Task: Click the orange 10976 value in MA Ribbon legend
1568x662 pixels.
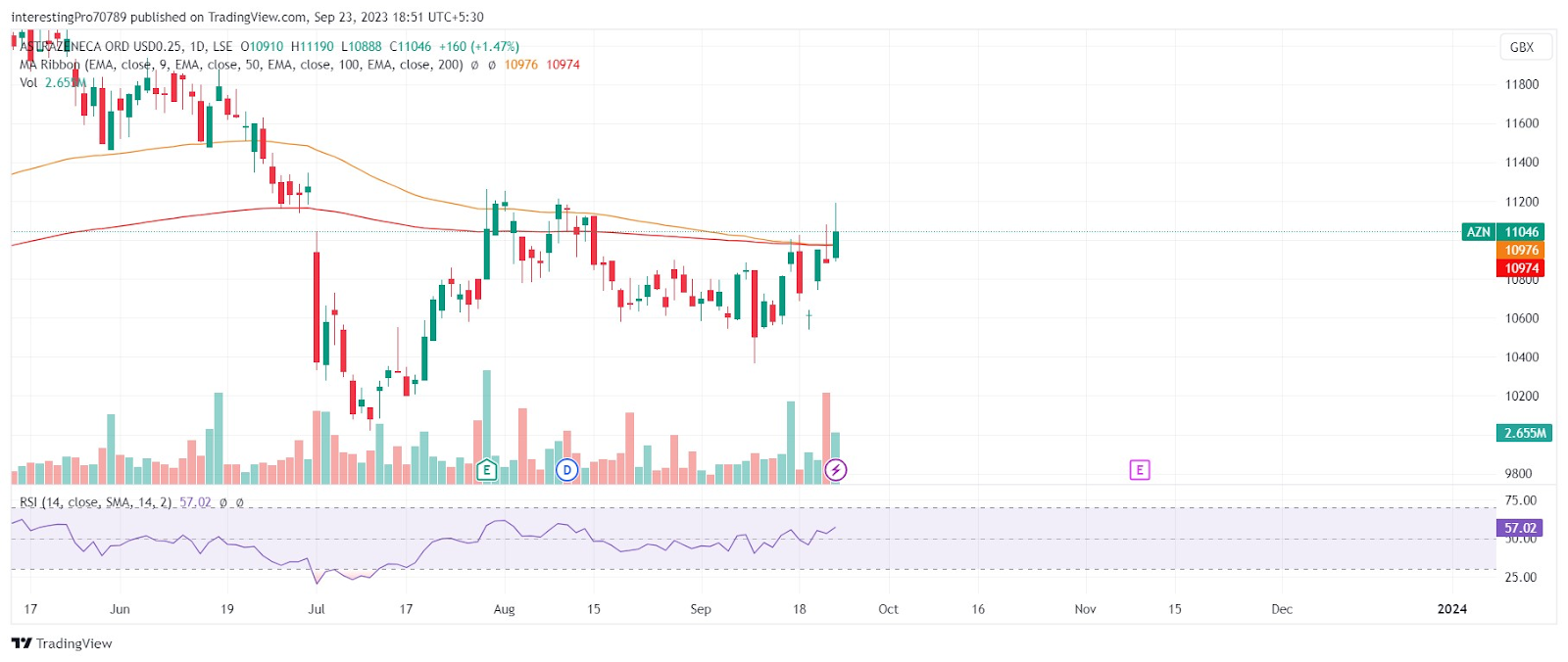Action: [x=521, y=65]
